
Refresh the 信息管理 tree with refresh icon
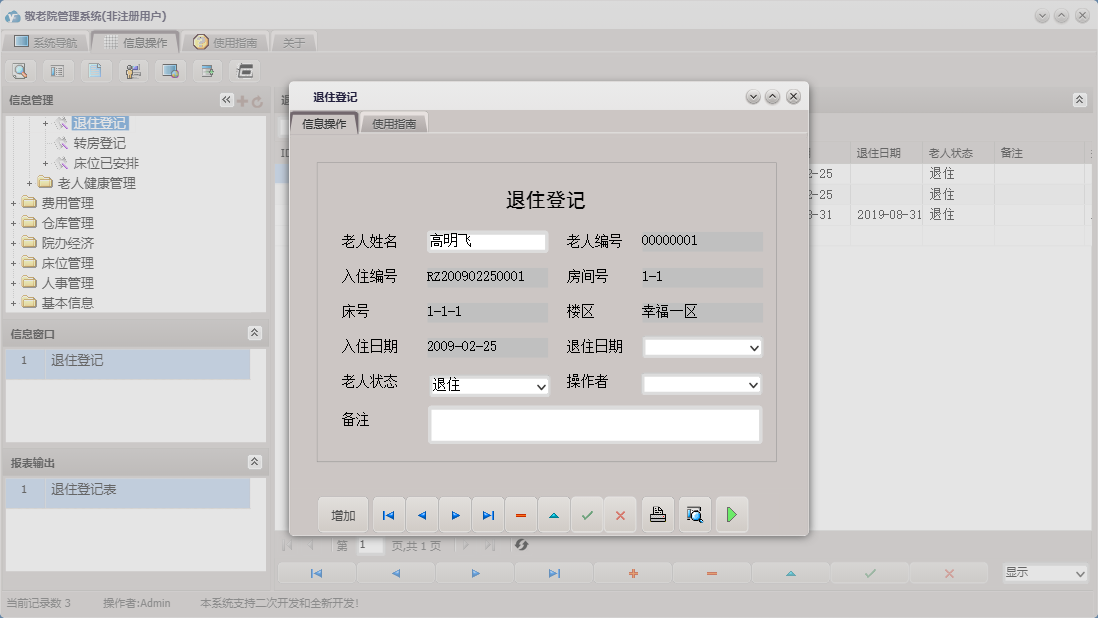coord(258,99)
